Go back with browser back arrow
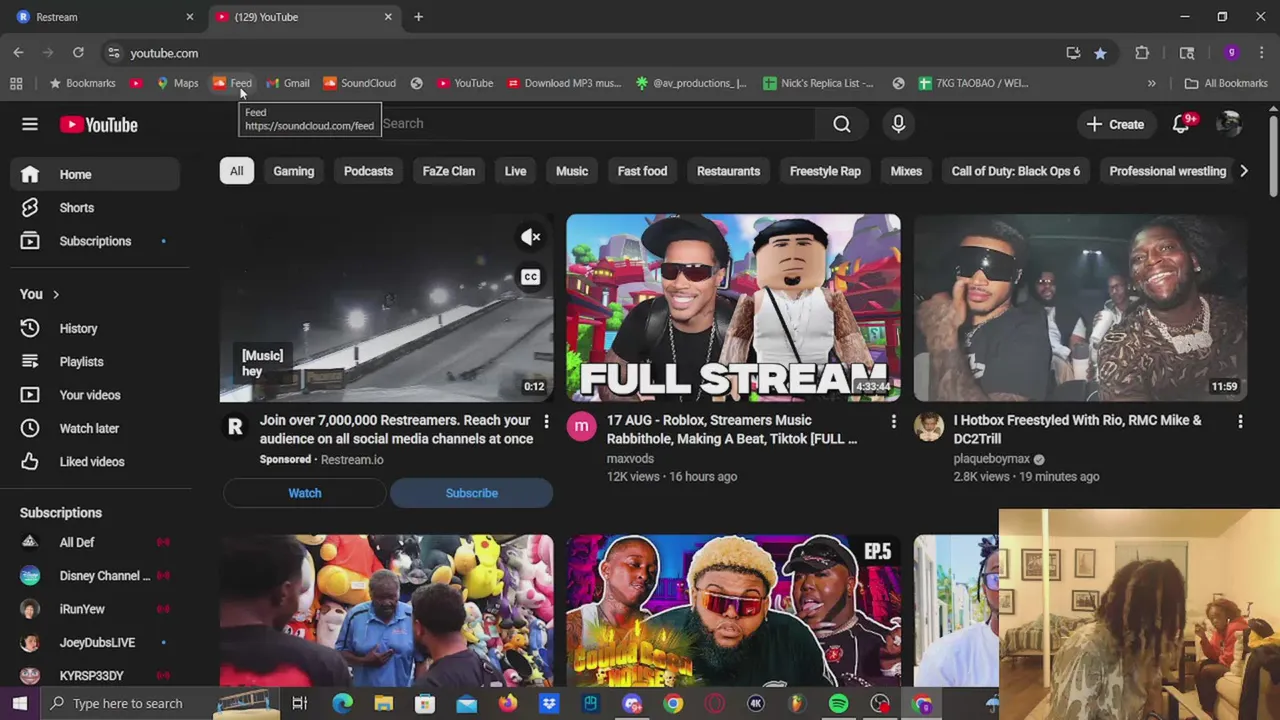The width and height of the screenshot is (1280, 720). pyautogui.click(x=19, y=53)
